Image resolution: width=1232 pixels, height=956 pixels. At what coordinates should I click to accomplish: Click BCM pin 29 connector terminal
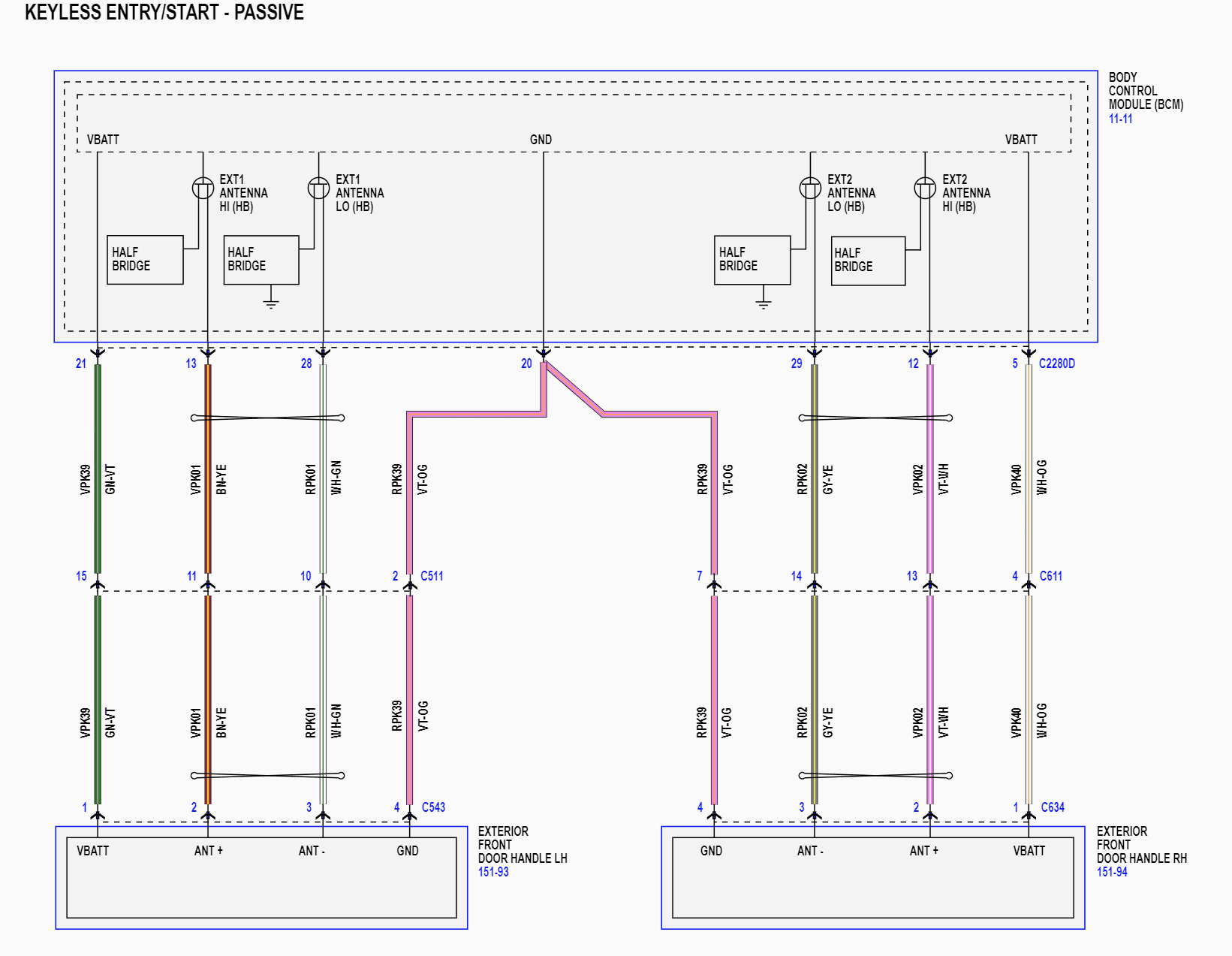pyautogui.click(x=815, y=352)
